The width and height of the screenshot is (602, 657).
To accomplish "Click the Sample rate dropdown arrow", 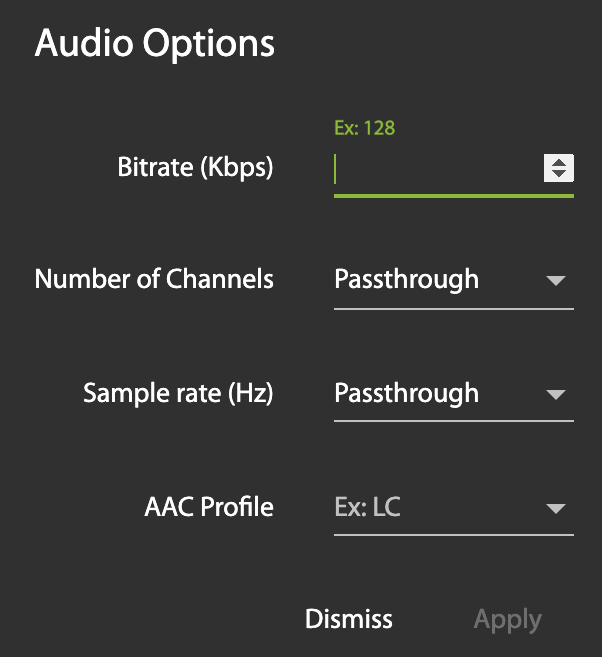I will click(557, 395).
